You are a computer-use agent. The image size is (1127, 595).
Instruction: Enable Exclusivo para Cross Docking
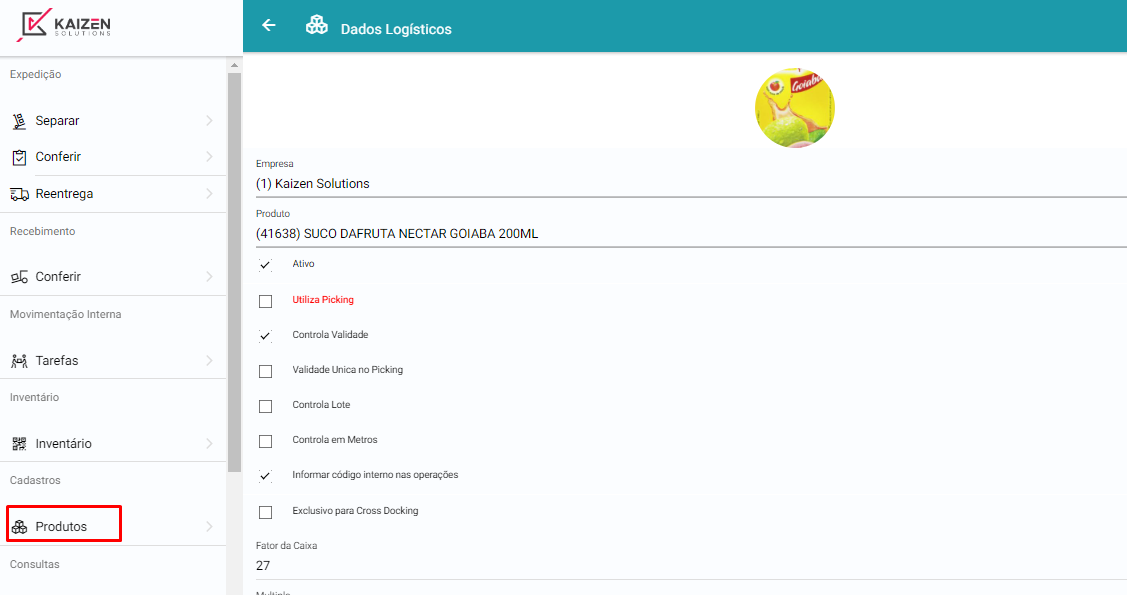click(265, 512)
